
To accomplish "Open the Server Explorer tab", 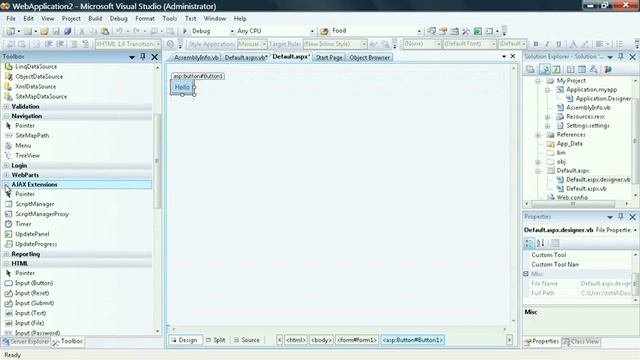I will pos(26,342).
